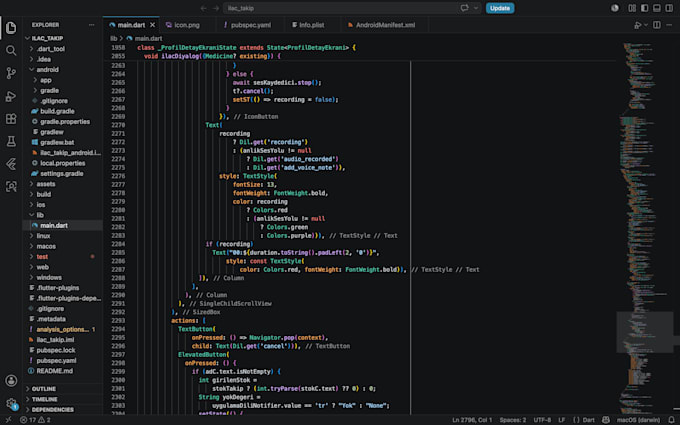Open gradlew.bat in the file tree

[x=62, y=142]
